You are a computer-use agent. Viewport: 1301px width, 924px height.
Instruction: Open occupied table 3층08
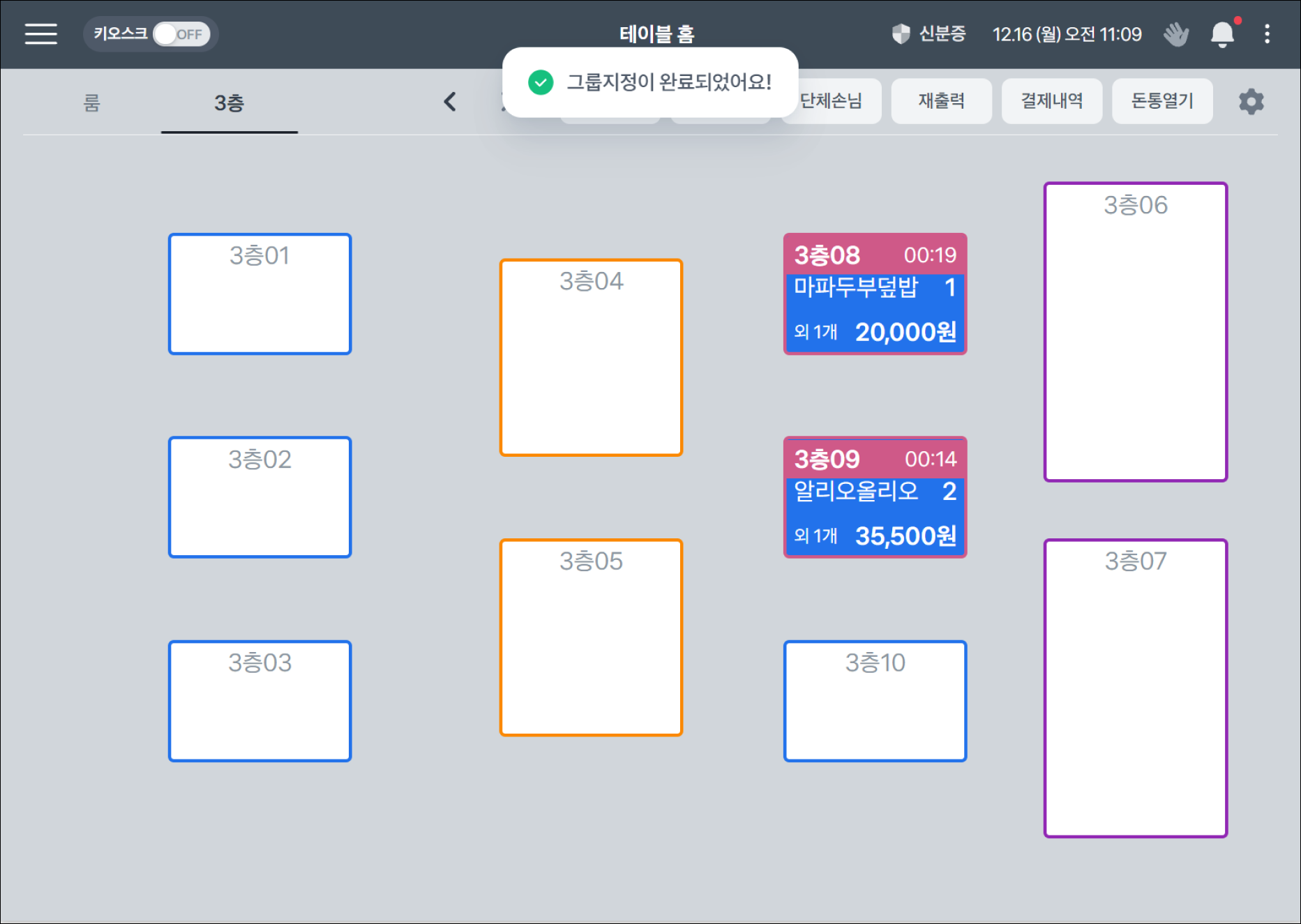pyautogui.click(x=875, y=294)
